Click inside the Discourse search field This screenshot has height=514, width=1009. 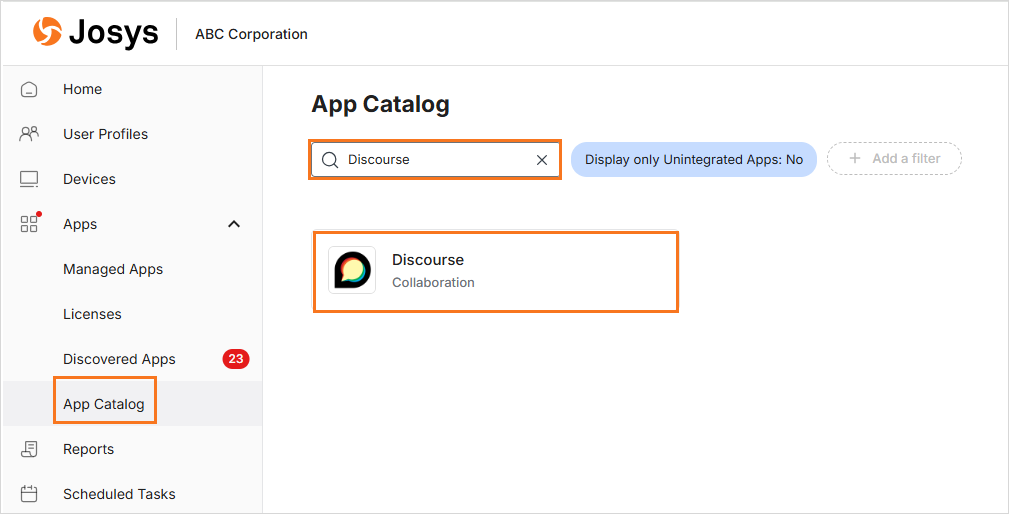click(x=435, y=160)
